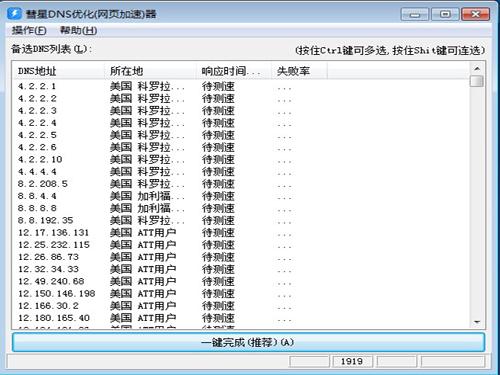Select DNS row 4.2.2.3

(x=241, y=111)
